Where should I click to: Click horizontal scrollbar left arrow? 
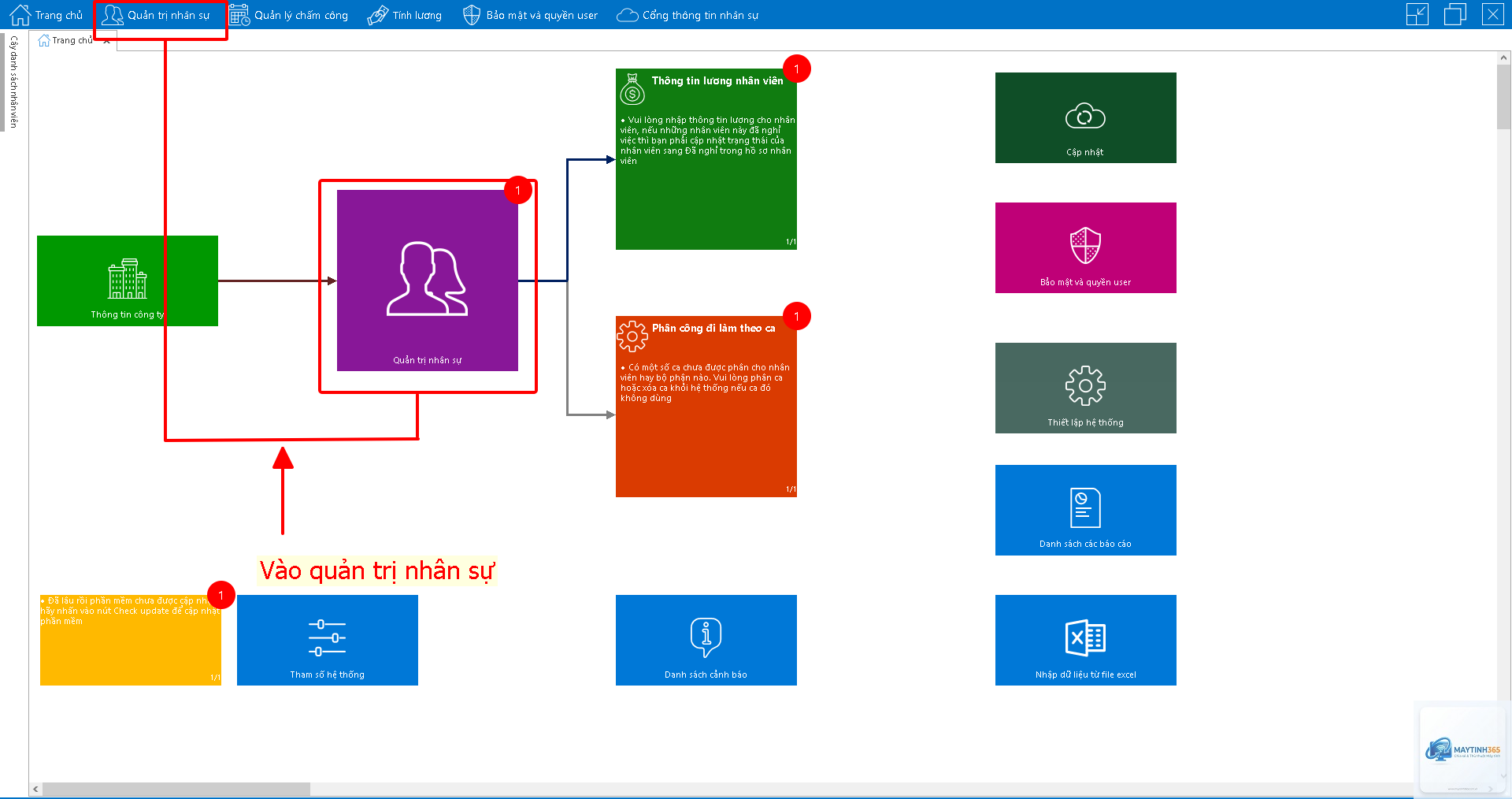(x=35, y=789)
